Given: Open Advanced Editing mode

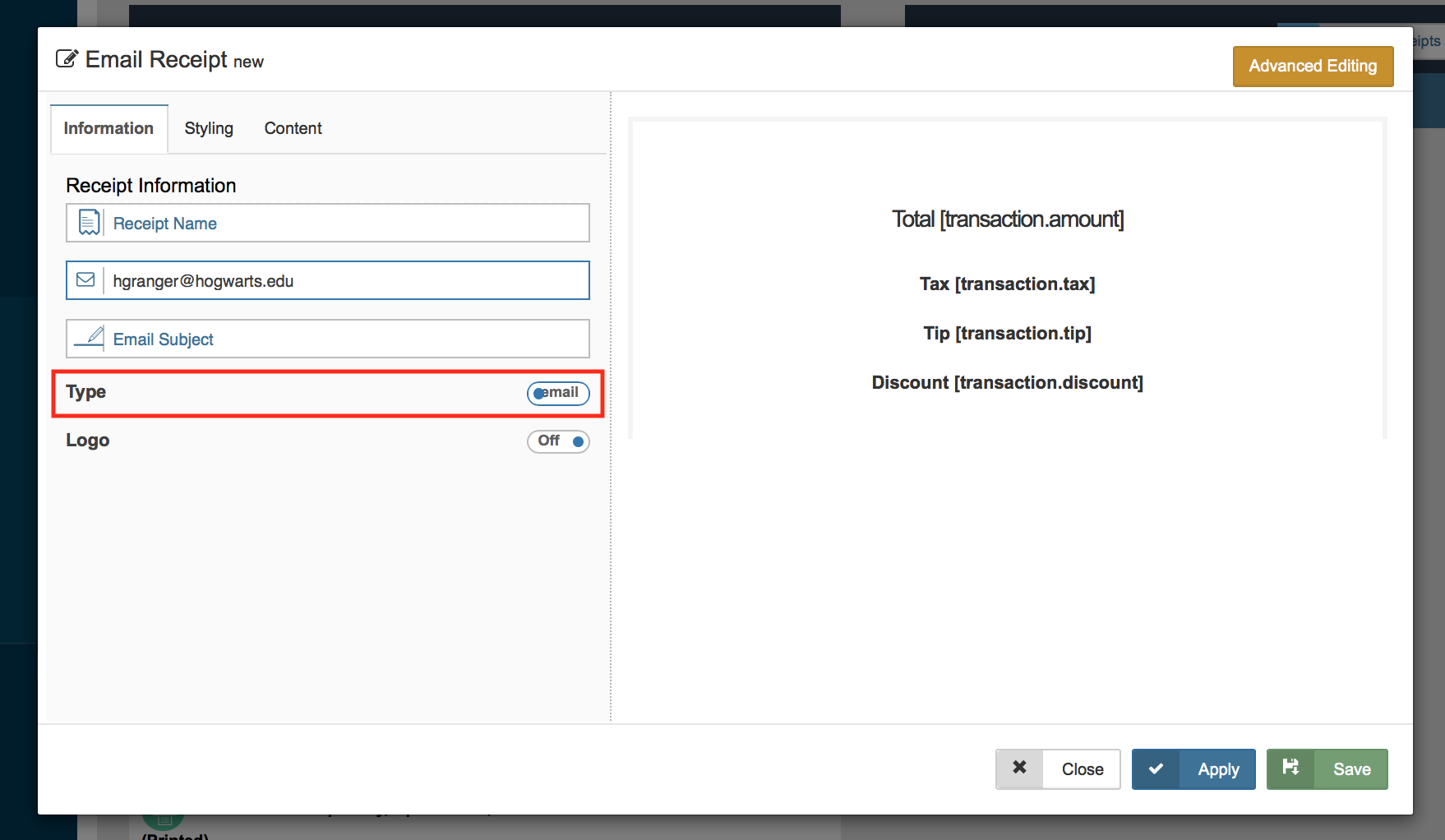Looking at the screenshot, I should pyautogui.click(x=1313, y=66).
